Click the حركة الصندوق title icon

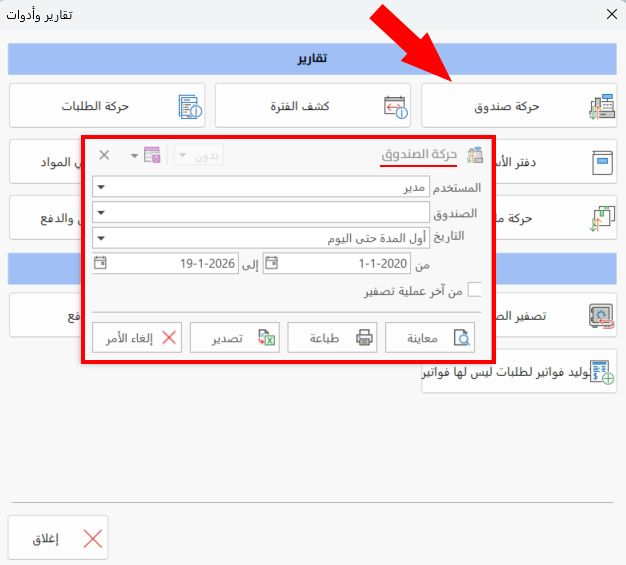point(475,155)
